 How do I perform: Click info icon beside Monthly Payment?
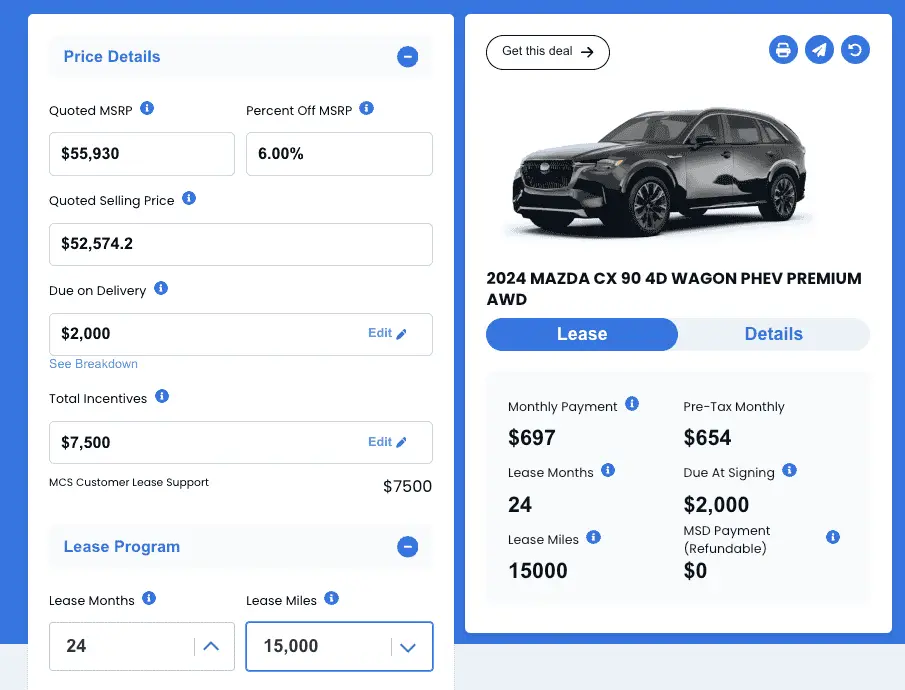tap(632, 404)
